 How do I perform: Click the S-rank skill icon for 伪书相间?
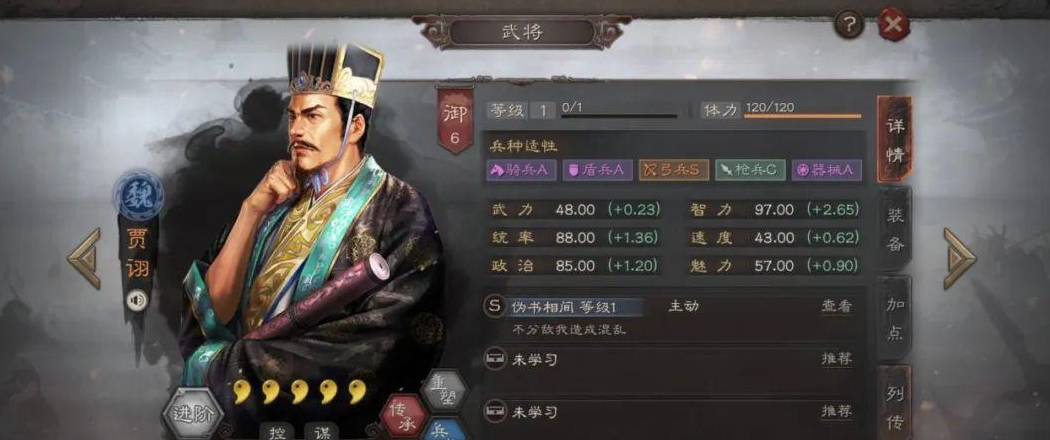(494, 306)
